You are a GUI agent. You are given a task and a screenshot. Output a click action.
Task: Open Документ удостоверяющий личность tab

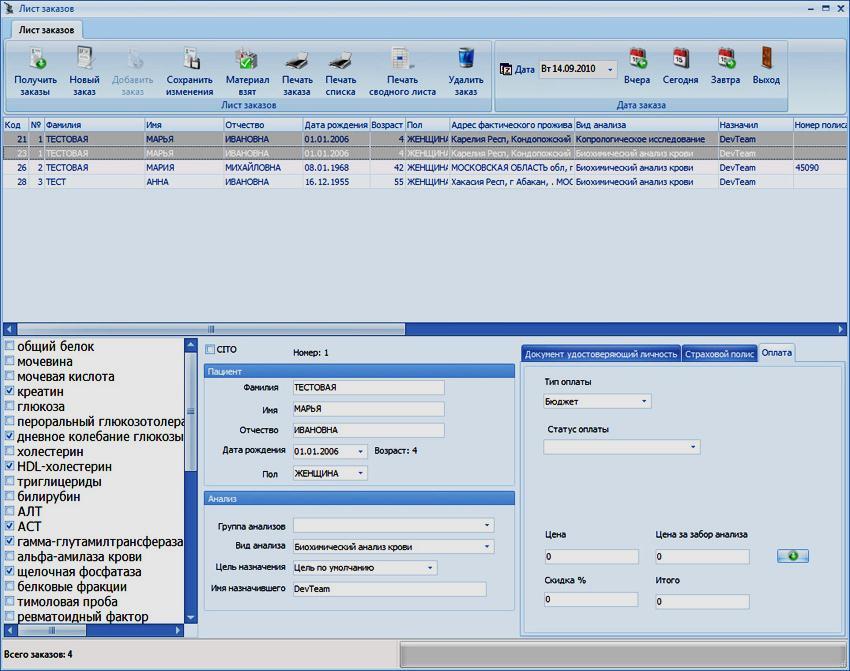click(601, 353)
